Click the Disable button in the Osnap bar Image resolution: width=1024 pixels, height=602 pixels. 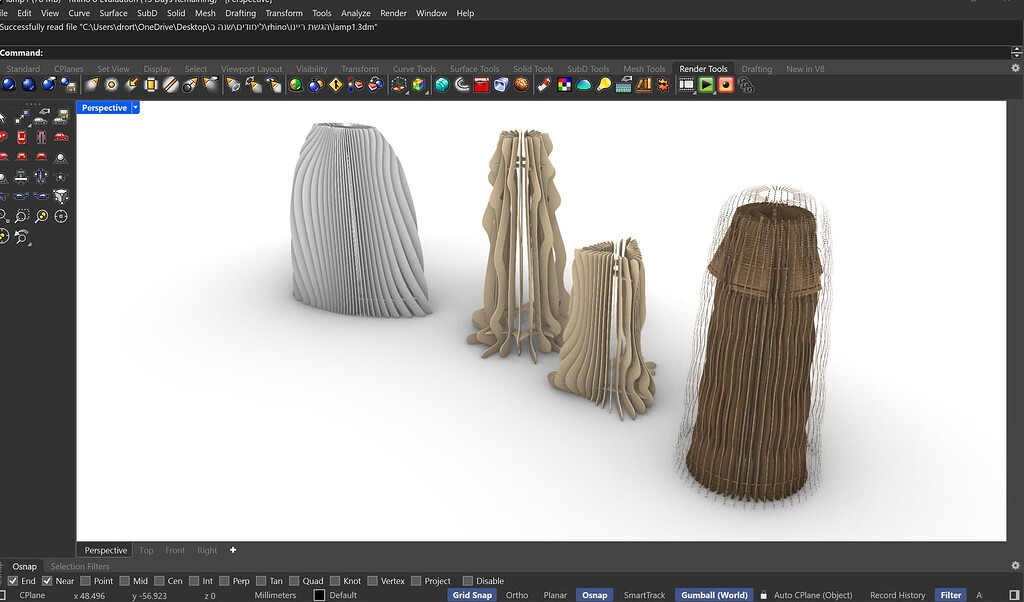pyautogui.click(x=484, y=580)
